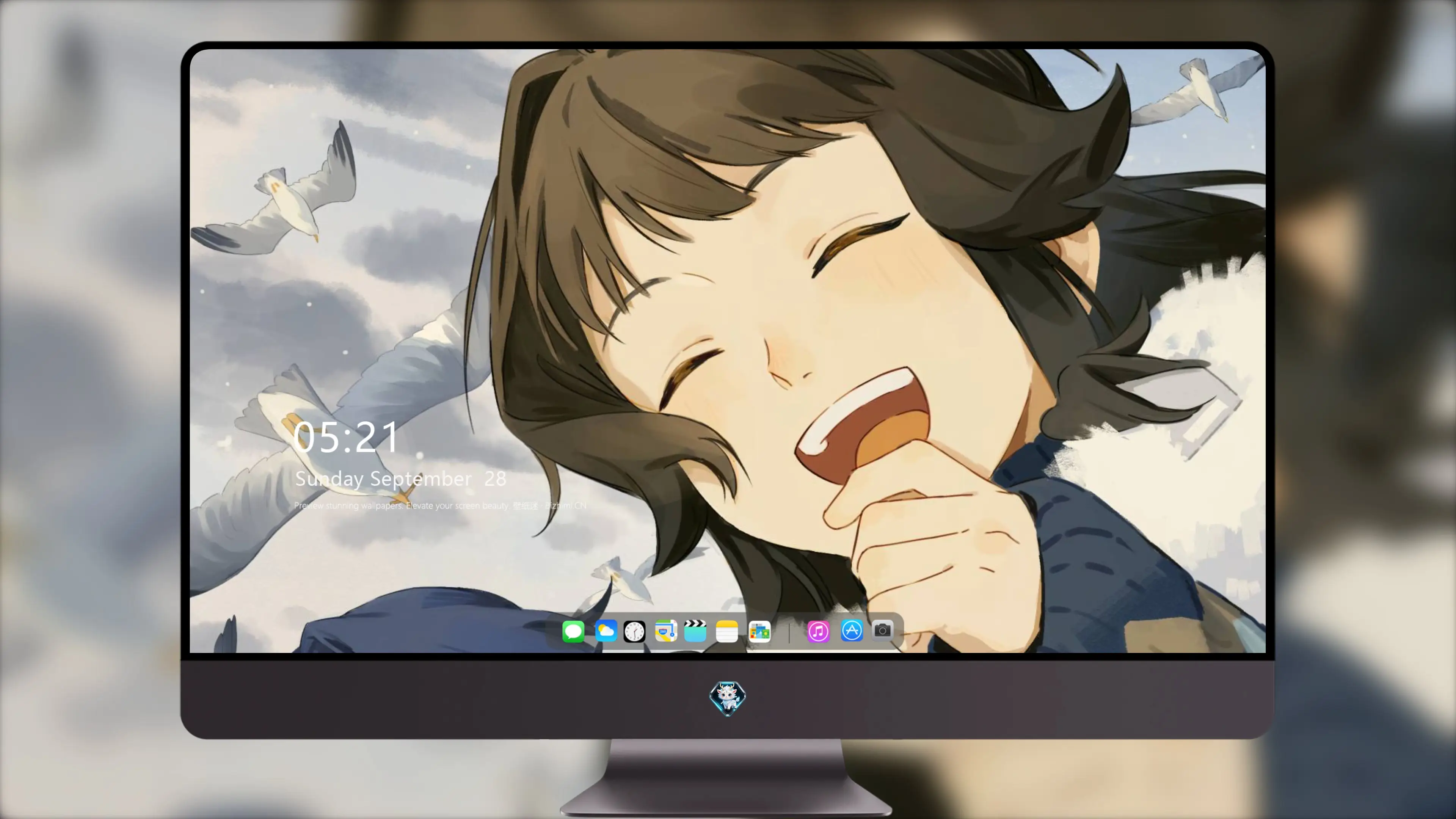
Task: Open the blue App Store icon
Action: [851, 630]
